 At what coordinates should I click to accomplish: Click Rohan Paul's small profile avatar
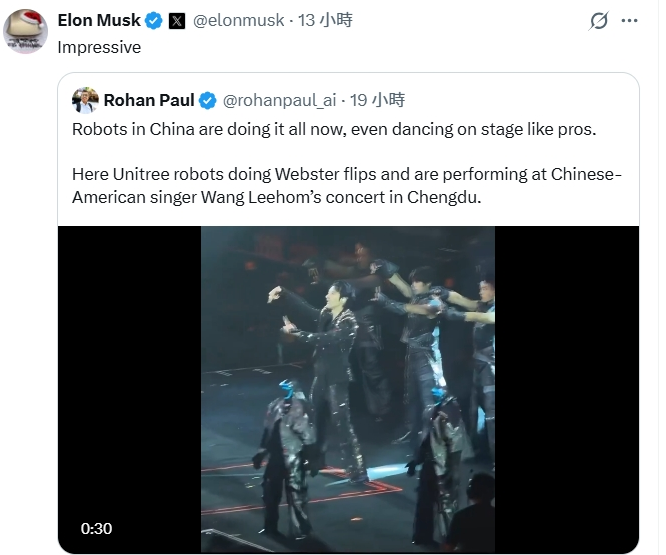pos(84,100)
